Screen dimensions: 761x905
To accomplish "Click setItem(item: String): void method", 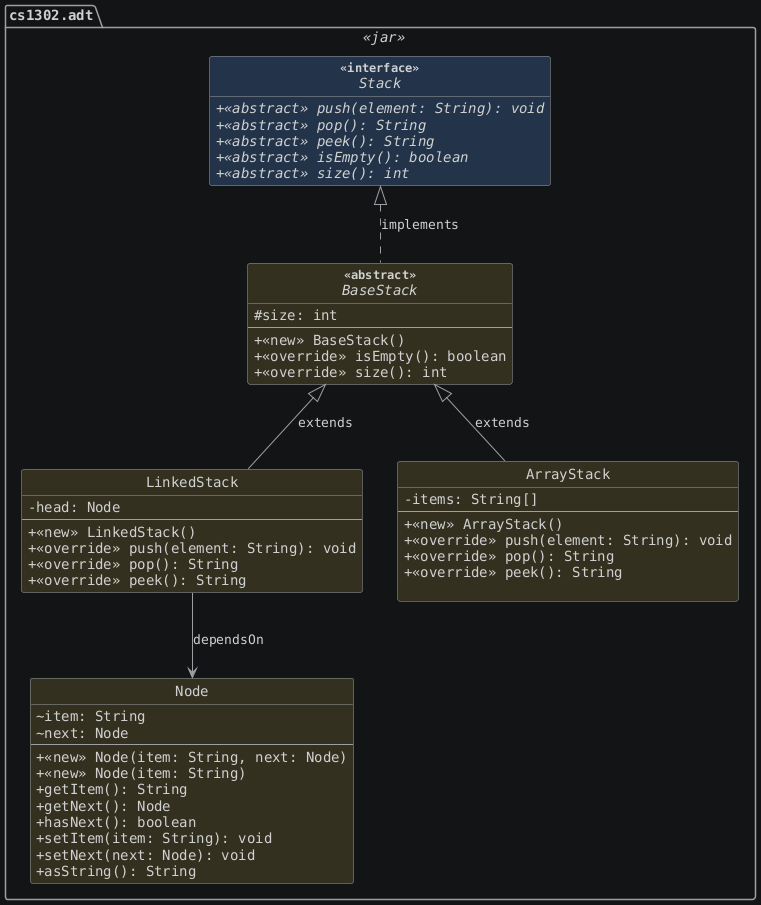I will coord(154,839).
